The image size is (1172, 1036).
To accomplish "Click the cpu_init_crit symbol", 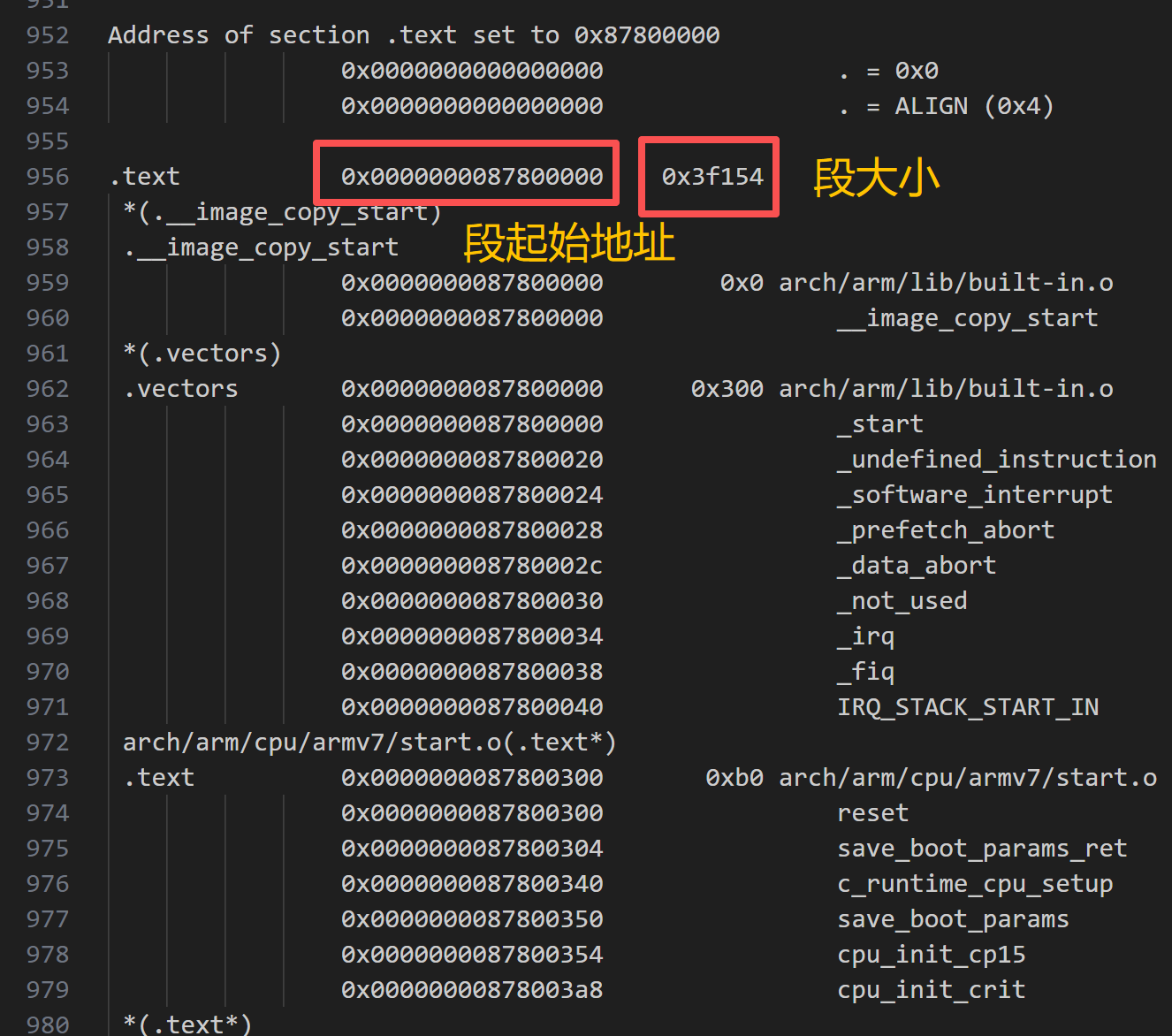I will 931,990.
